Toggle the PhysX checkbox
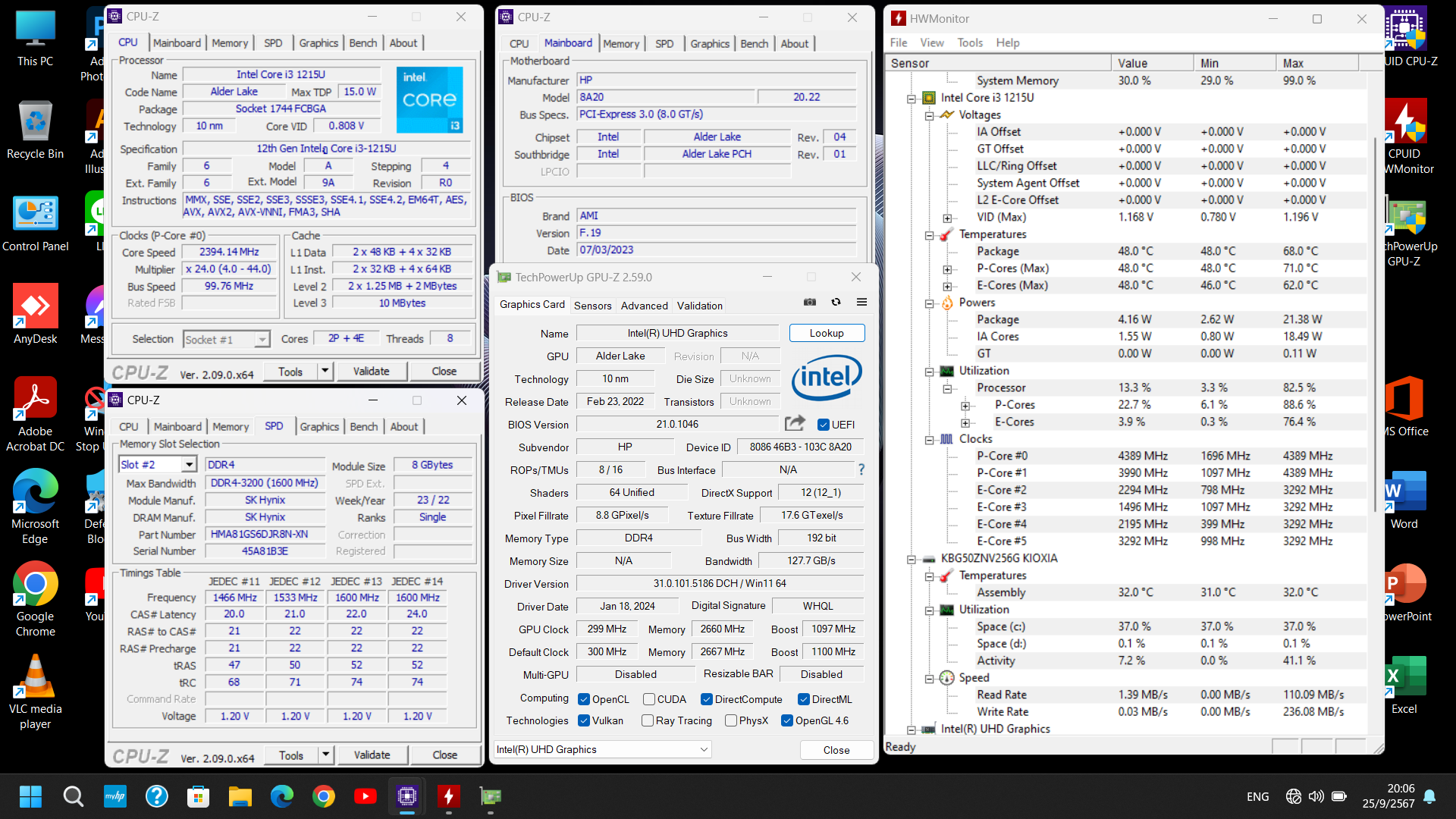The image size is (1456, 819). pyautogui.click(x=731, y=720)
